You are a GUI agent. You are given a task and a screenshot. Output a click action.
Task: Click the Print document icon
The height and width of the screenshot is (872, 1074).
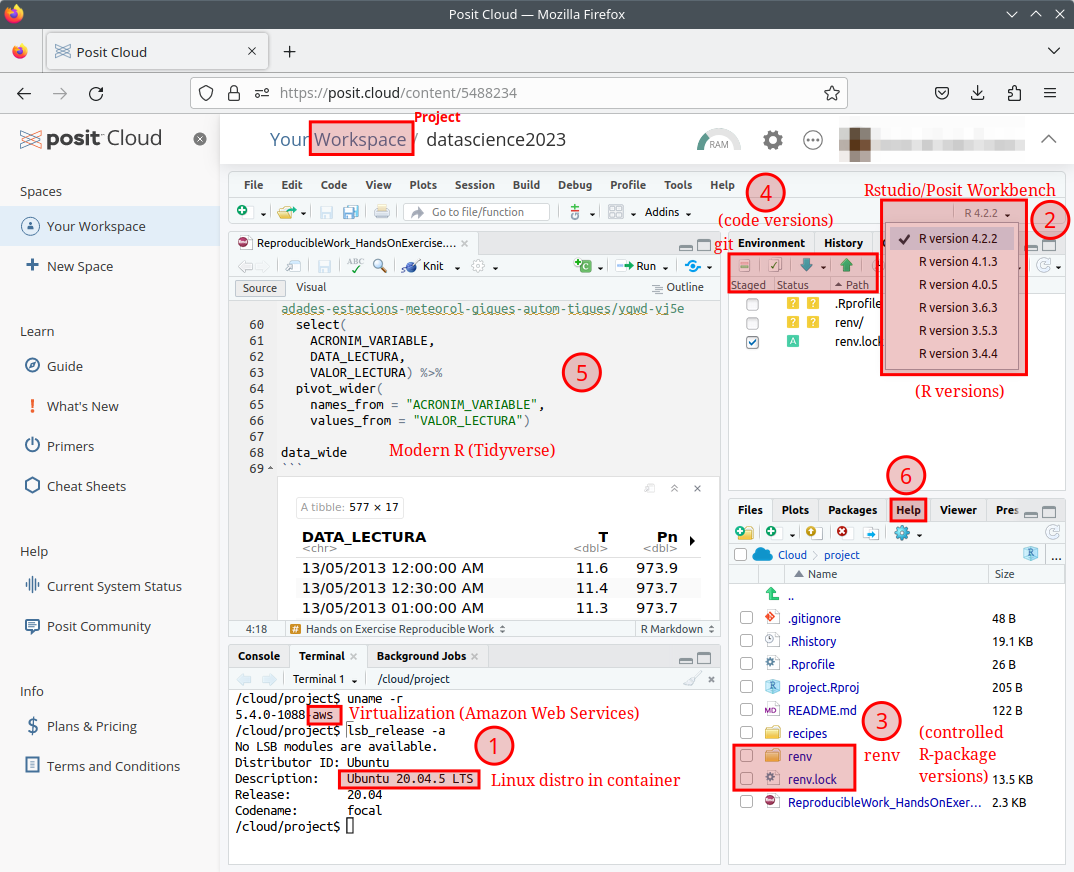[x=382, y=212]
